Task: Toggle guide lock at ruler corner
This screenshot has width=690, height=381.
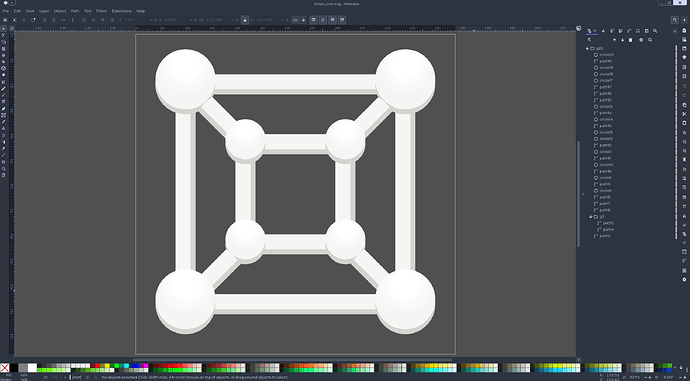Action: tap(12, 29)
